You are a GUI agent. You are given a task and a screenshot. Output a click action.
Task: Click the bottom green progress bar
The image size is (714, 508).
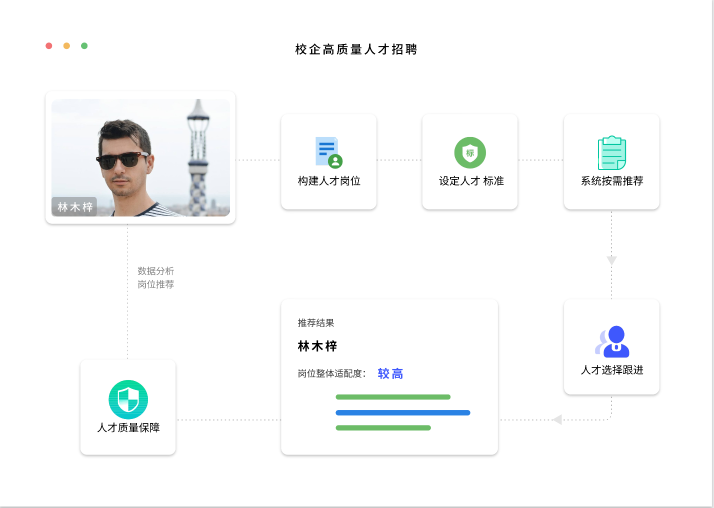pyautogui.click(x=383, y=427)
